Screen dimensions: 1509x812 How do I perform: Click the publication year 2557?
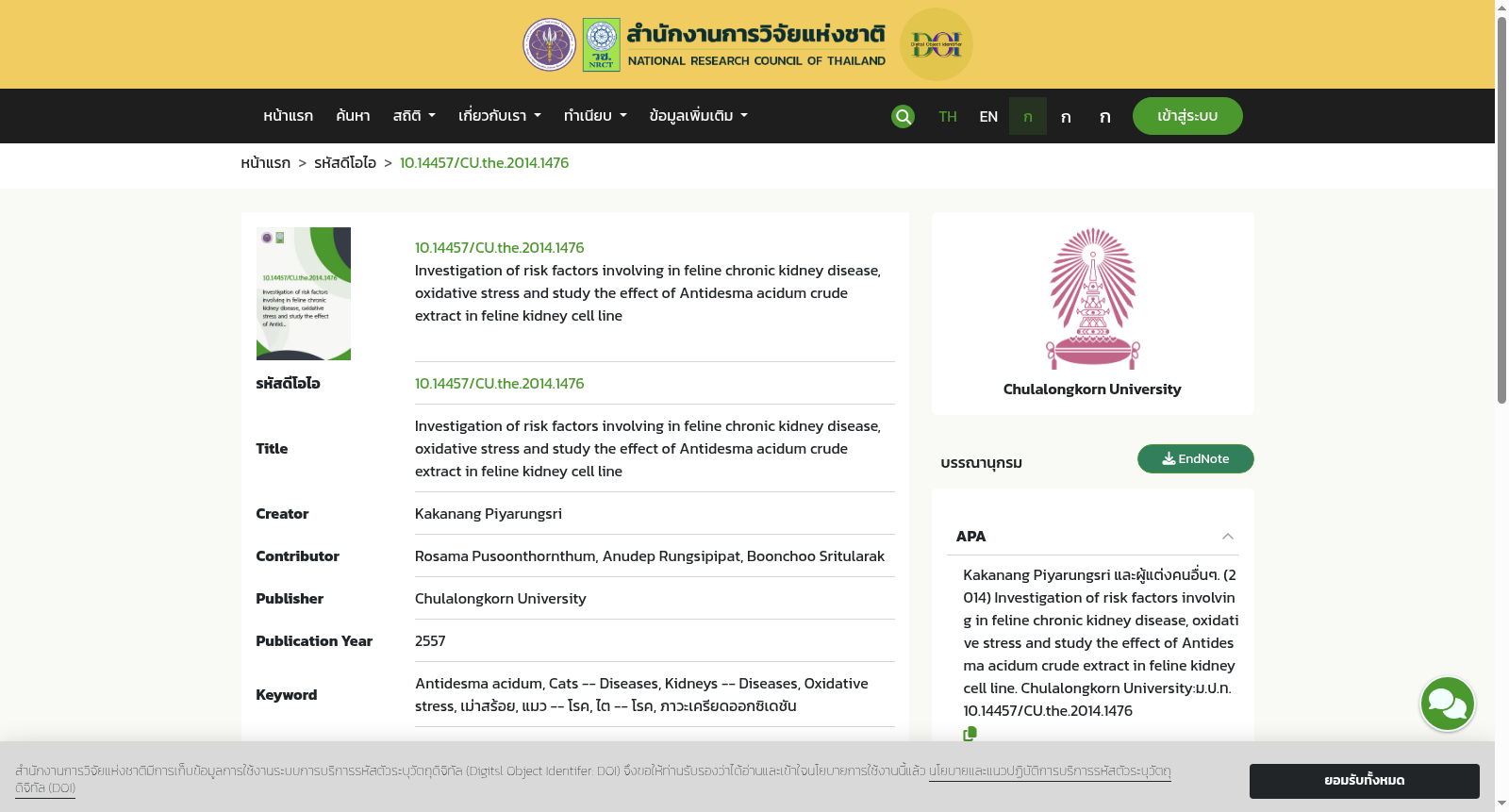(x=430, y=641)
